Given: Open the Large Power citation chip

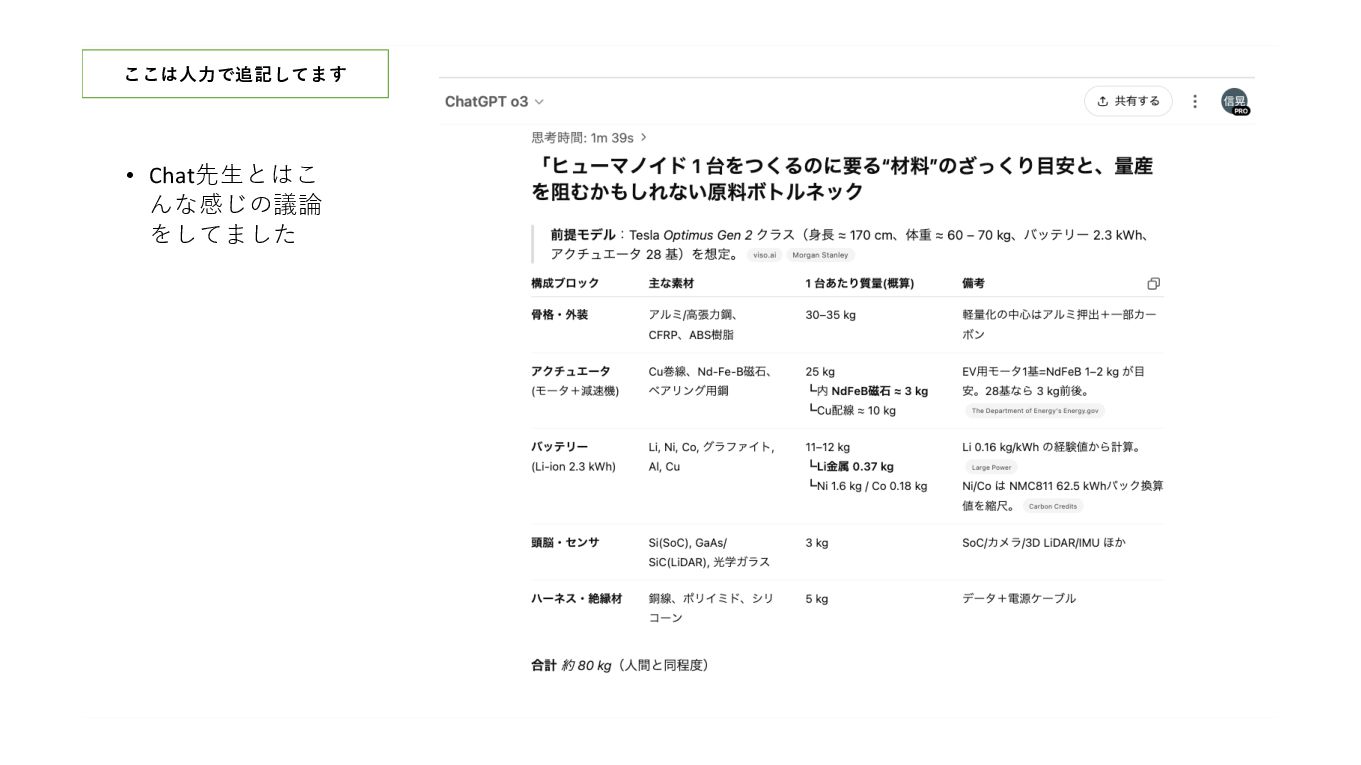Looking at the screenshot, I should tap(991, 467).
